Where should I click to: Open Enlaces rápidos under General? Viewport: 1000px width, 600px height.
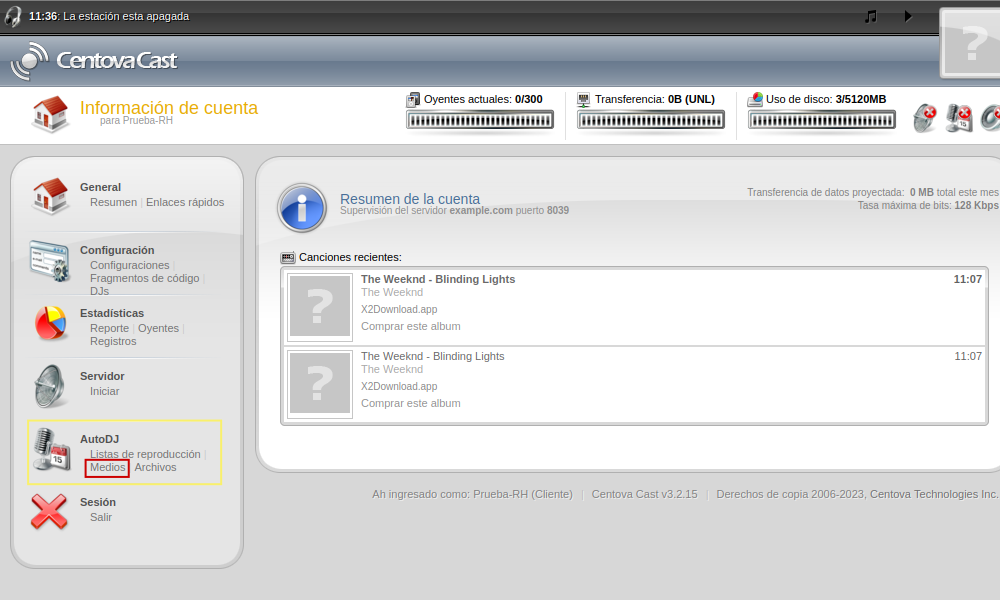pos(185,202)
